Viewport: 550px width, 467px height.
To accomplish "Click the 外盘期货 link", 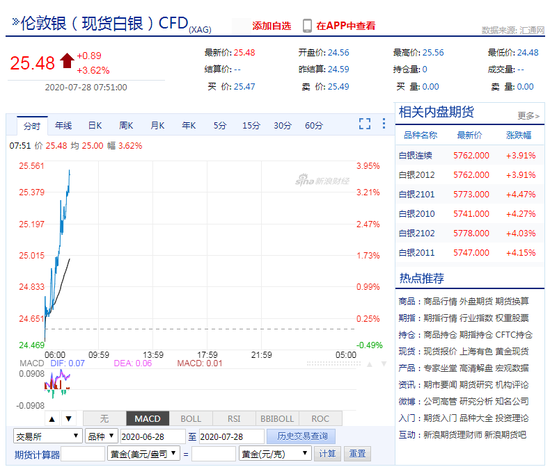I will click(476, 301).
